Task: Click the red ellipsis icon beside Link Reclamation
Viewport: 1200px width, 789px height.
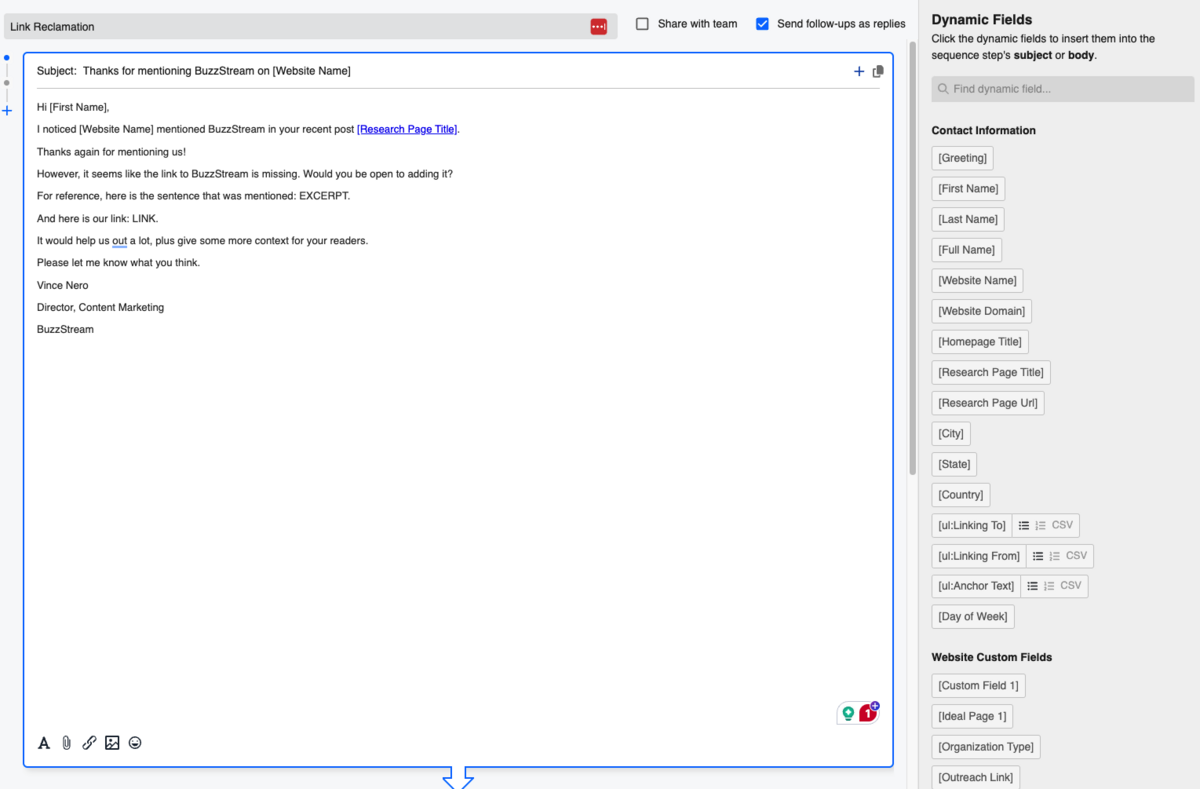Action: (x=598, y=26)
